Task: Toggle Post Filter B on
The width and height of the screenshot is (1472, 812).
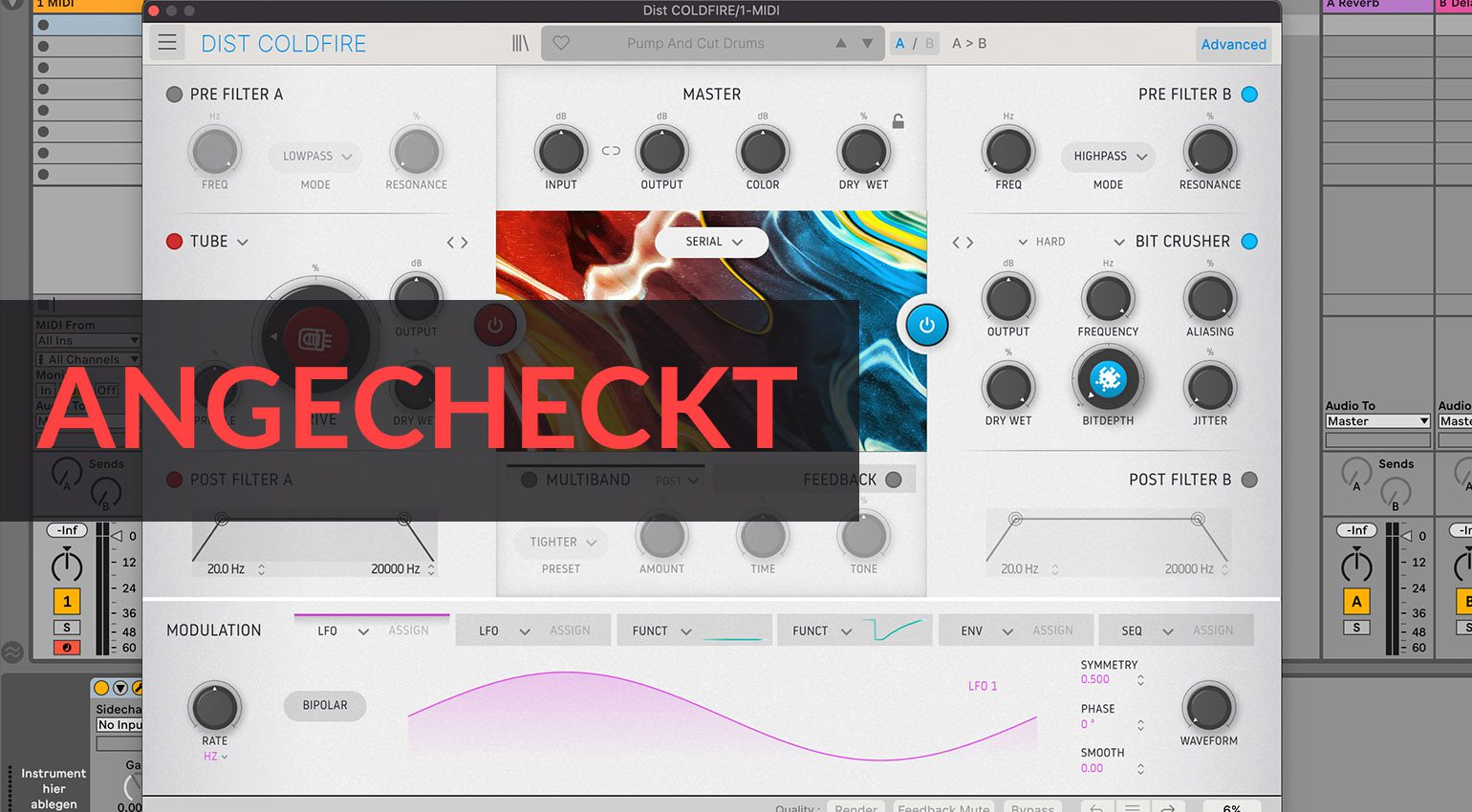Action: tap(1248, 480)
